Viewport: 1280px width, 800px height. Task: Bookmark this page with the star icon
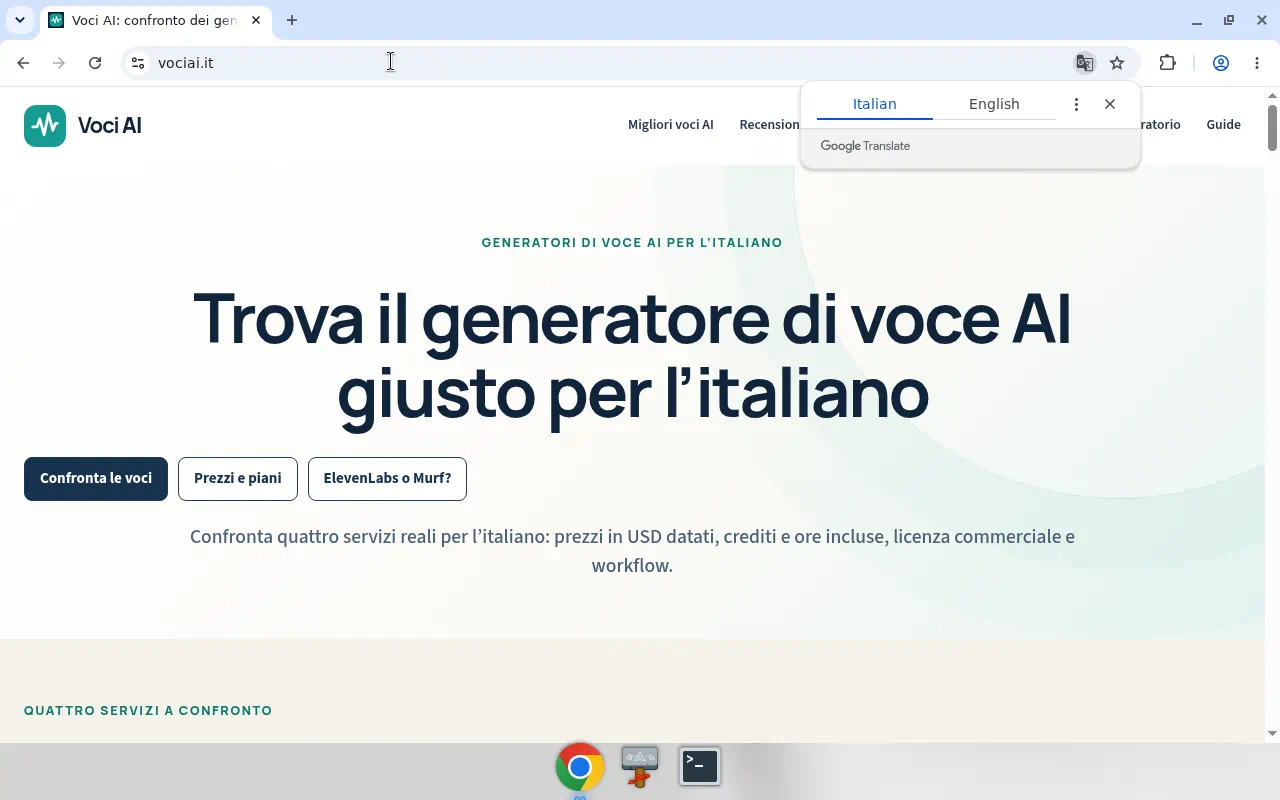point(1117,63)
